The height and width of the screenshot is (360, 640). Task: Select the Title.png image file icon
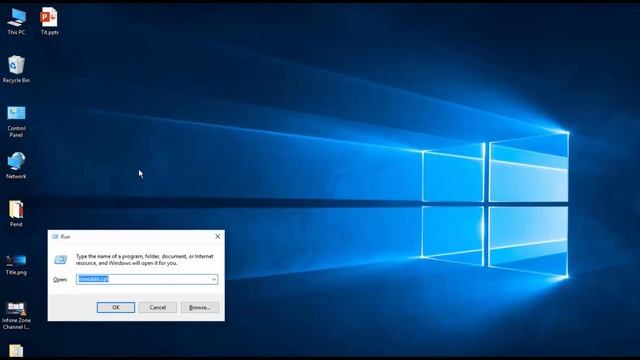pyautogui.click(x=16, y=264)
